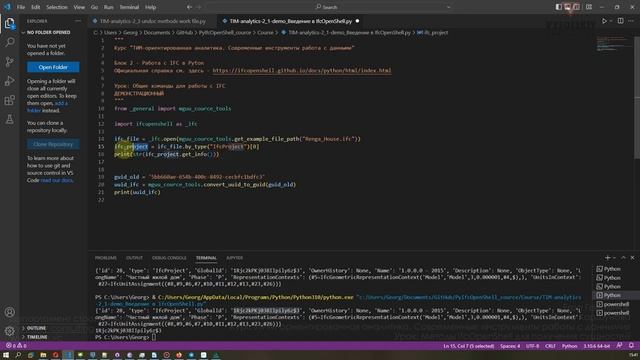Viewport: 640px width, 360px height.
Task: Open the Explorer view in activity bar
Action: point(9,24)
